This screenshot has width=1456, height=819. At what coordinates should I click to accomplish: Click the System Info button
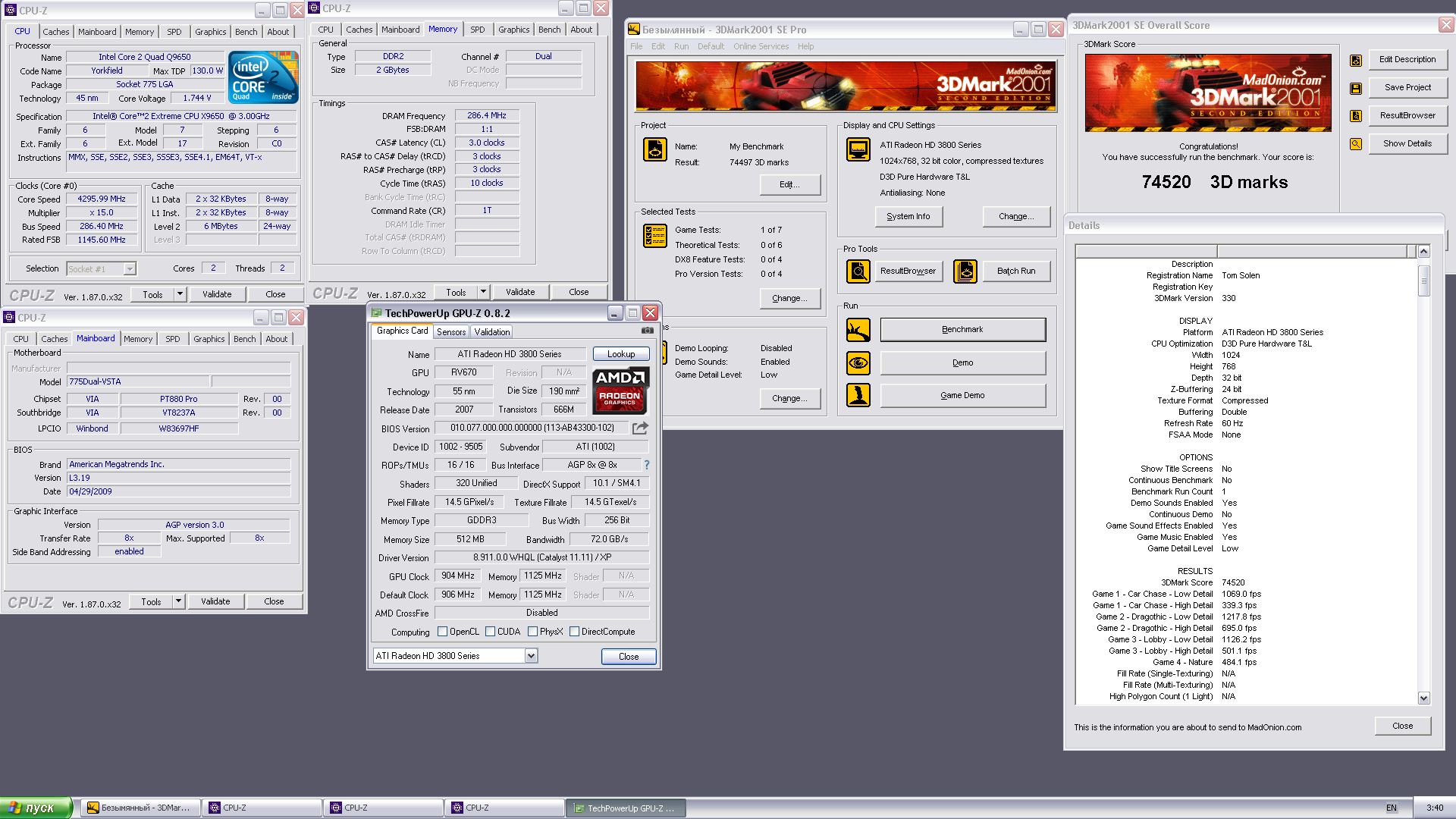tap(908, 216)
